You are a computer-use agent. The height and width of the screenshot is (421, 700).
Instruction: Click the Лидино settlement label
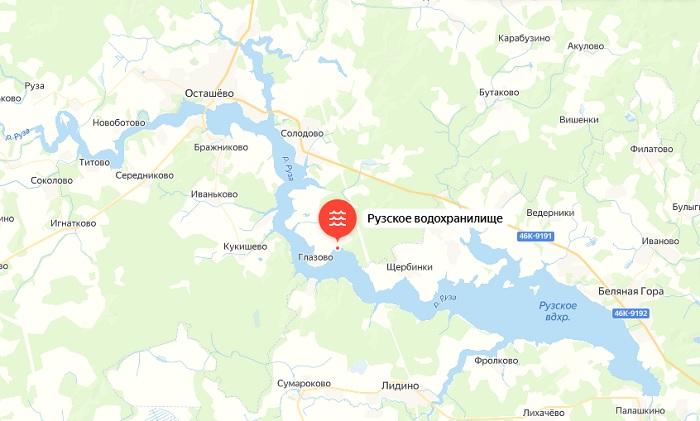pyautogui.click(x=400, y=386)
